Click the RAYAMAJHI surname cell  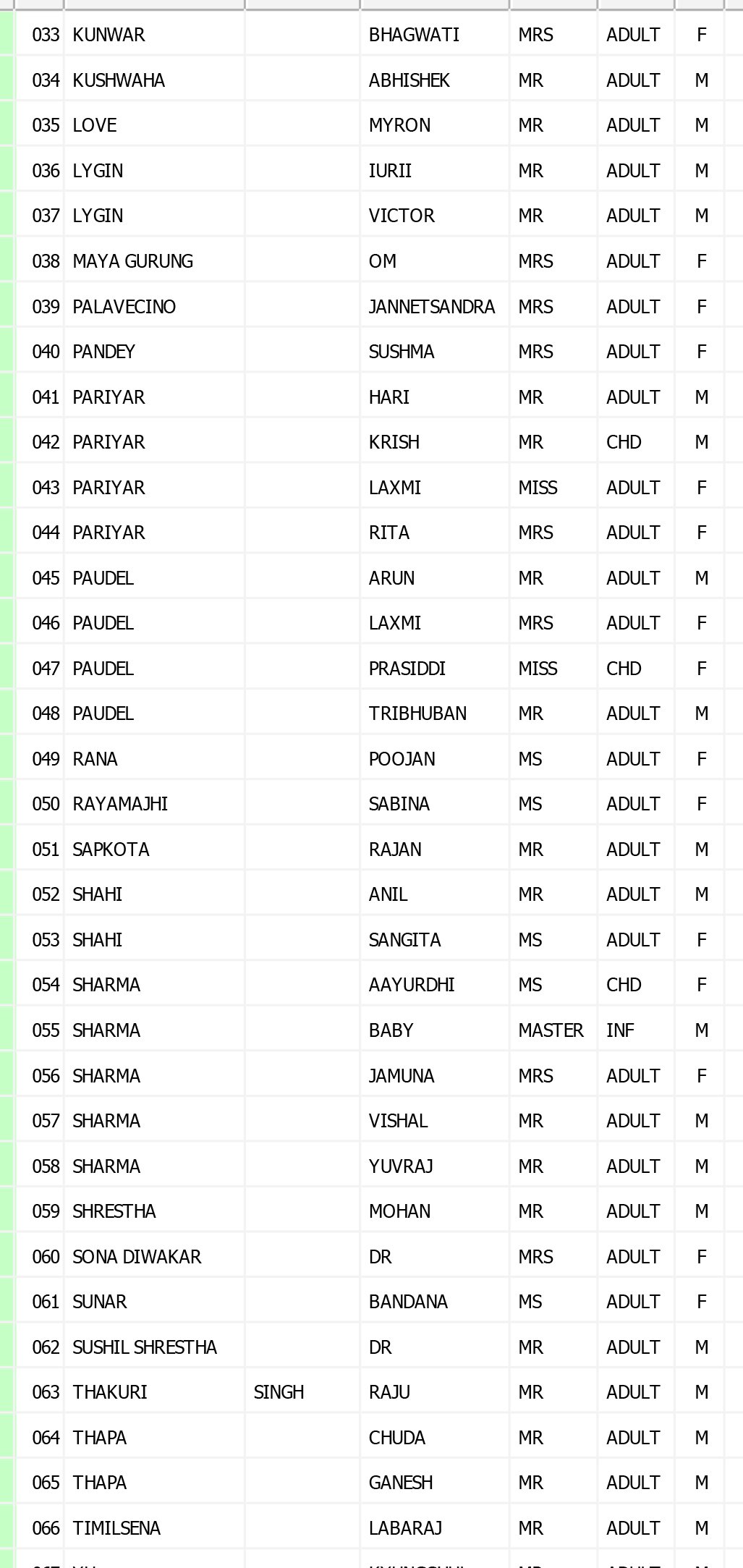coord(120,804)
